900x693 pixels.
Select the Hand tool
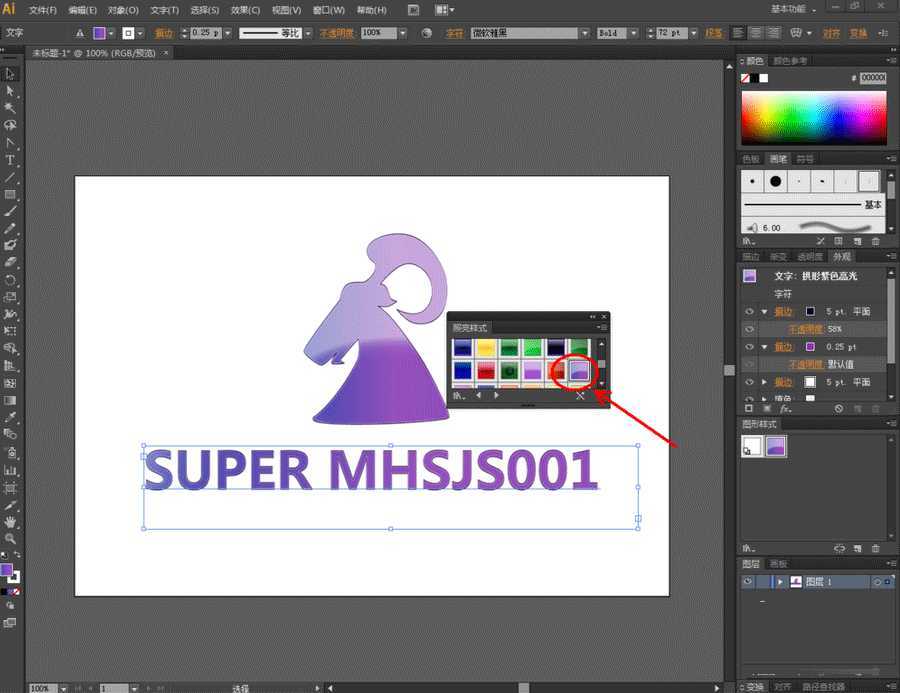10,521
